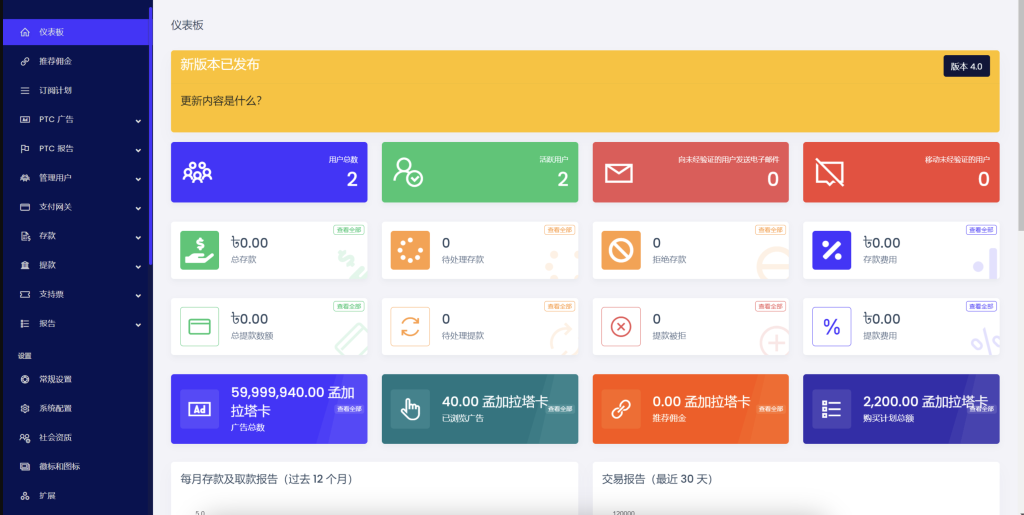1024x515 pixels.
Task: Click the 版本 4.0 button
Action: pos(966,66)
